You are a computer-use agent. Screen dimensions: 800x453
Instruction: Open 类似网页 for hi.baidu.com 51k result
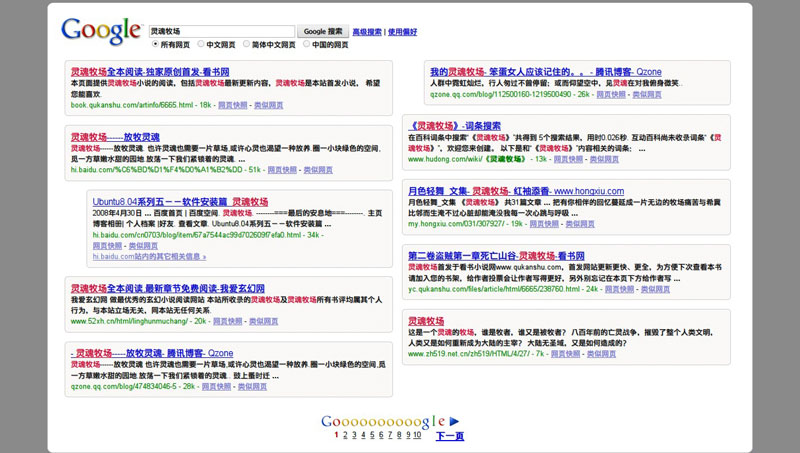point(318,170)
